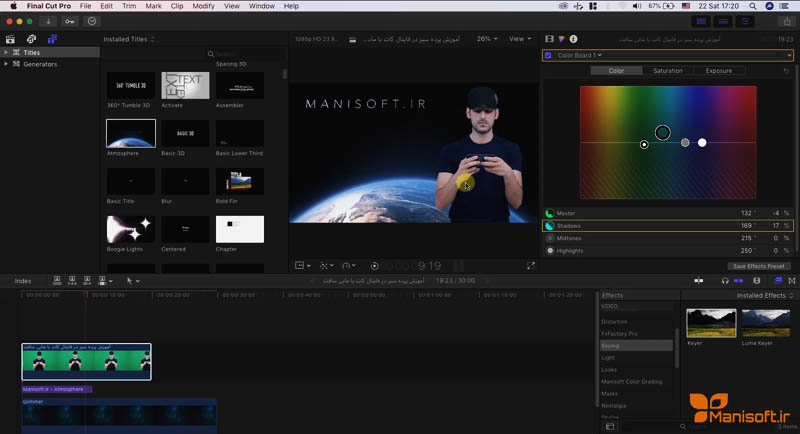This screenshot has width=800, height=434.
Task: Reset the color board with reset arrow
Action: click(786, 71)
